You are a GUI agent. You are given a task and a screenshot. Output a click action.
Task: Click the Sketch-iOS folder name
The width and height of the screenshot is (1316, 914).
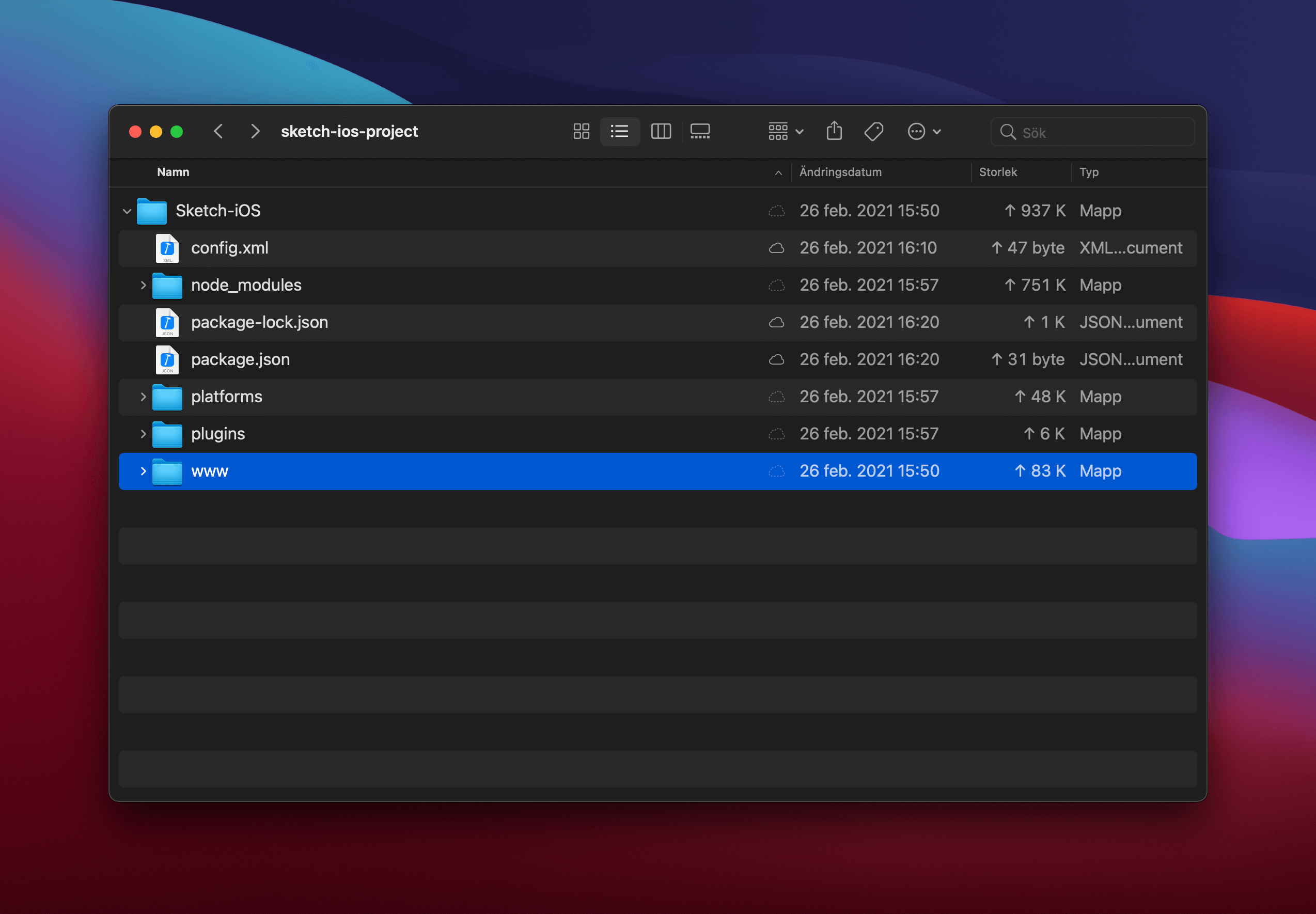click(x=218, y=211)
